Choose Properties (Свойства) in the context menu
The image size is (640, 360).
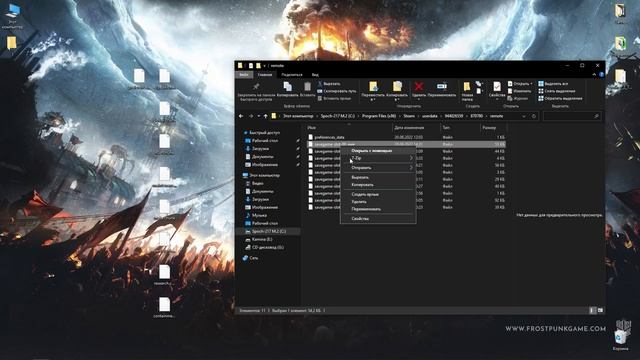coord(378,219)
